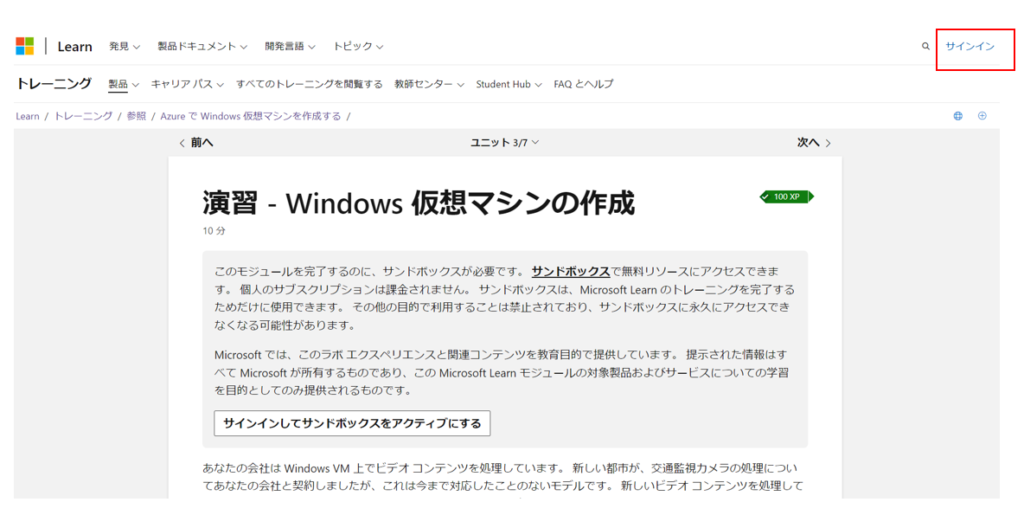Expand the 教師センター dropdown
Viewport: 1024px width, 515px height.
(x=429, y=84)
